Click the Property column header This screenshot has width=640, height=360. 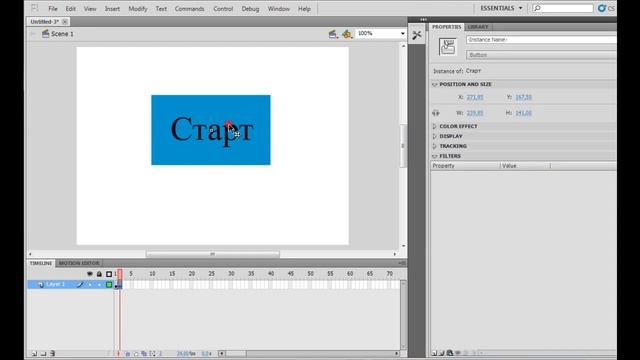465,166
